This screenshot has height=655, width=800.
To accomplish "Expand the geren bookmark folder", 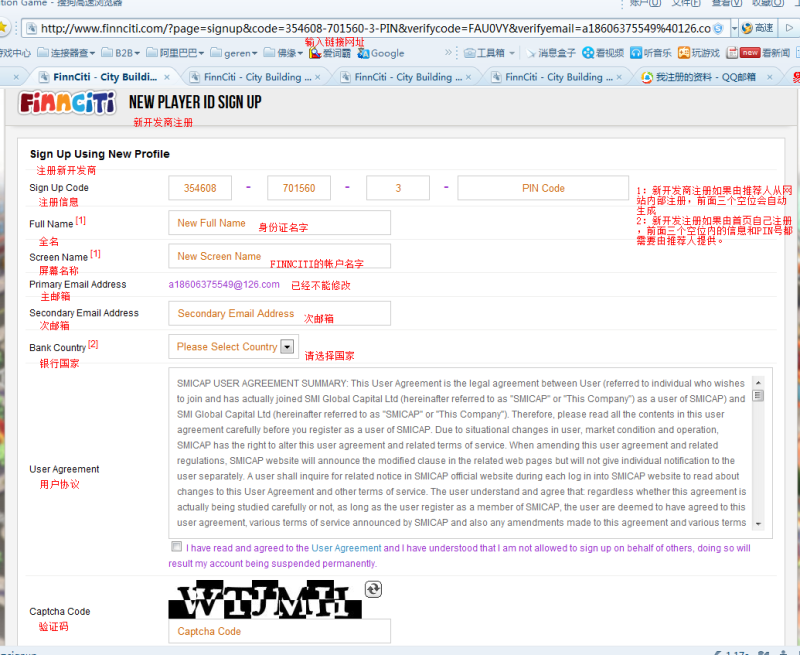I will (234, 53).
